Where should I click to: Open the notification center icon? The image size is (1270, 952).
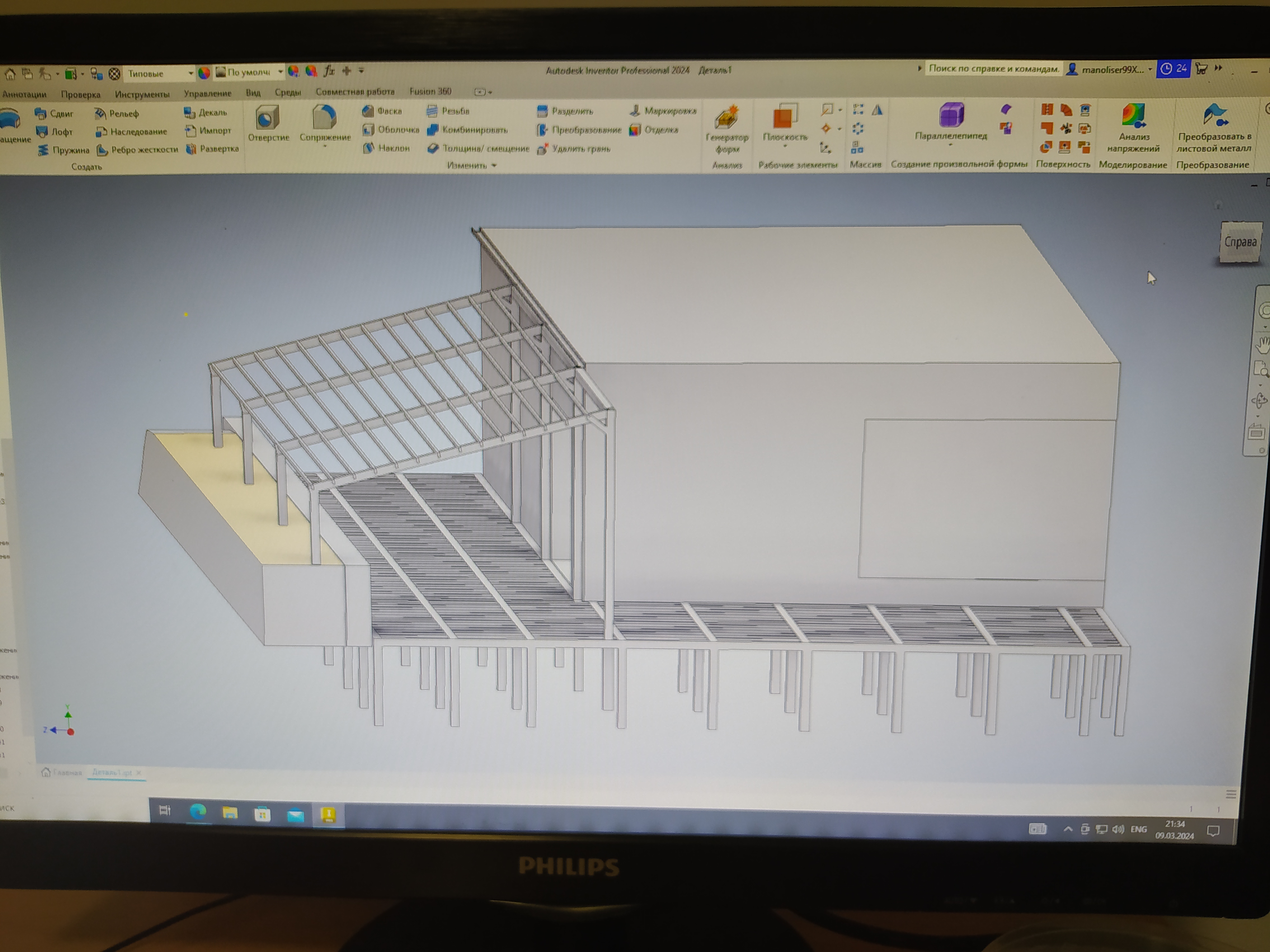coord(1213,831)
